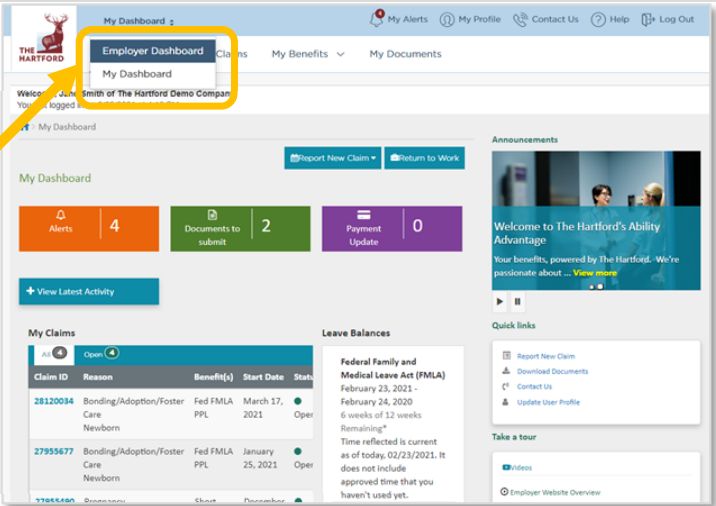Click the Videos camera icon
This screenshot has height=506, width=716.
[x=506, y=467]
